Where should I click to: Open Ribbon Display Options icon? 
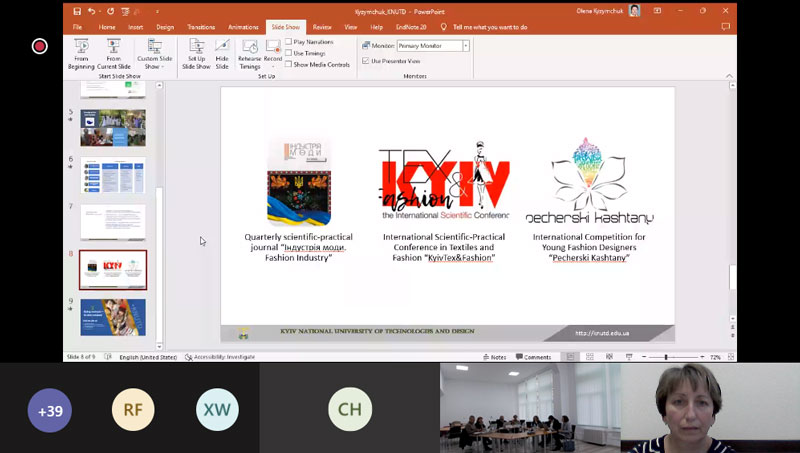pos(657,11)
